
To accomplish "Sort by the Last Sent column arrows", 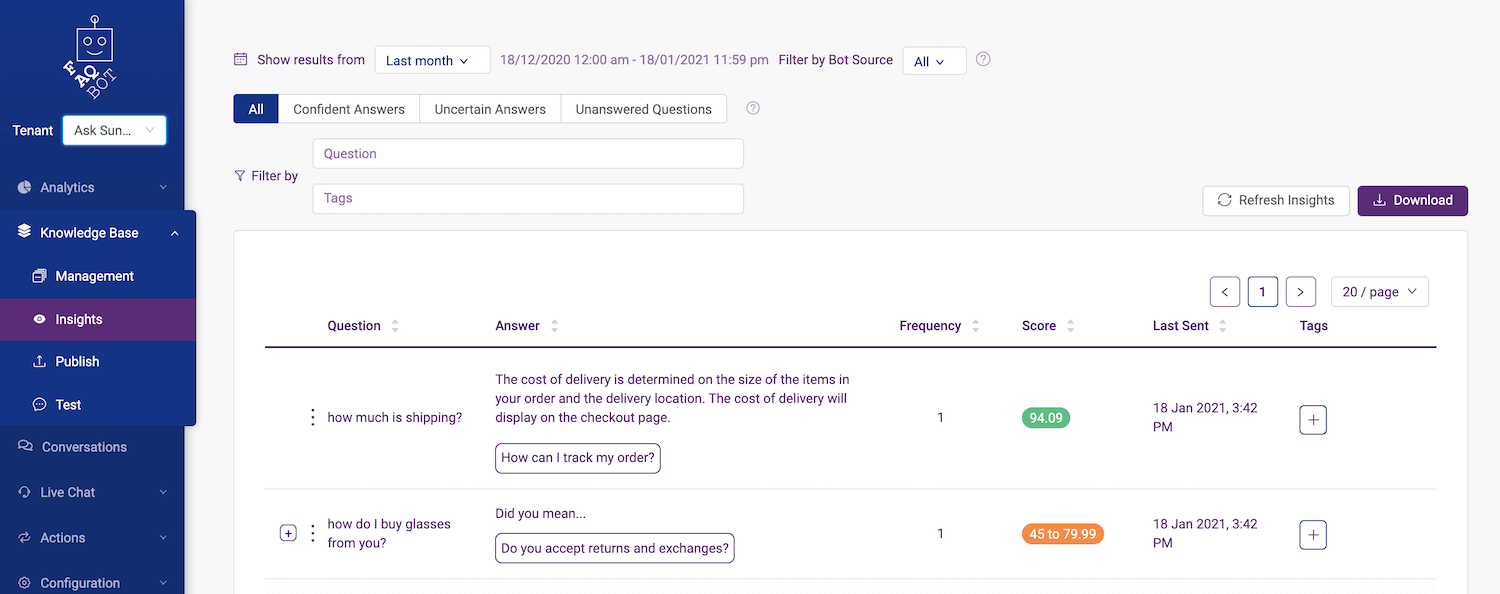I will (1223, 326).
